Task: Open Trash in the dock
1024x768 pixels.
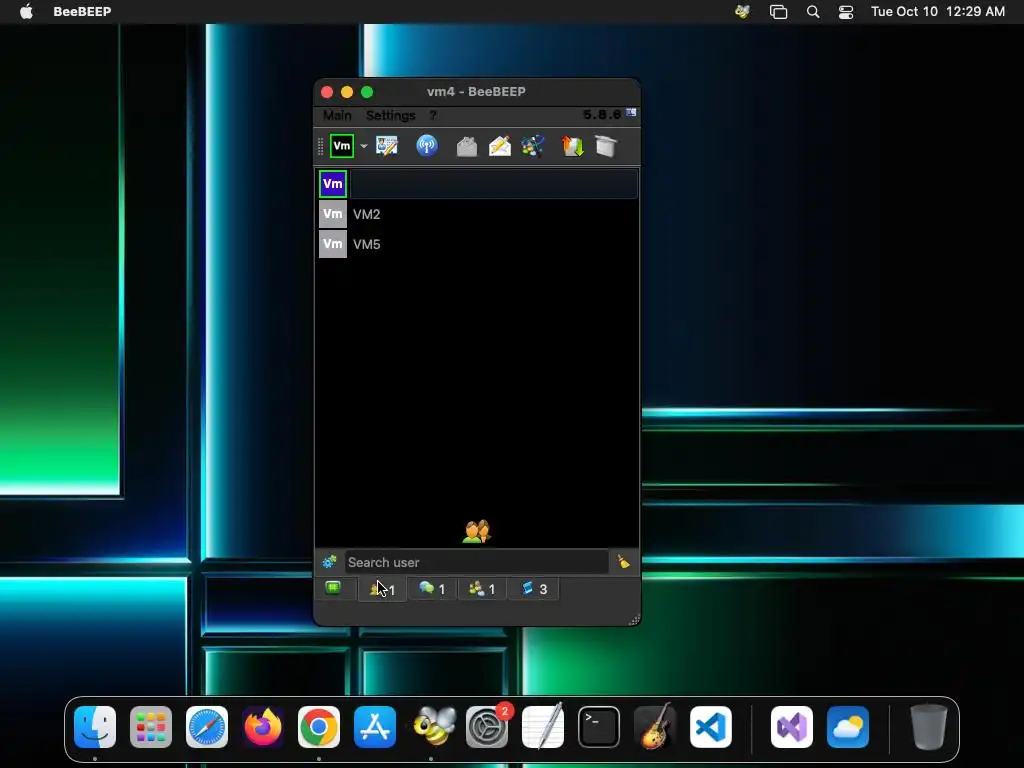Action: [928, 726]
